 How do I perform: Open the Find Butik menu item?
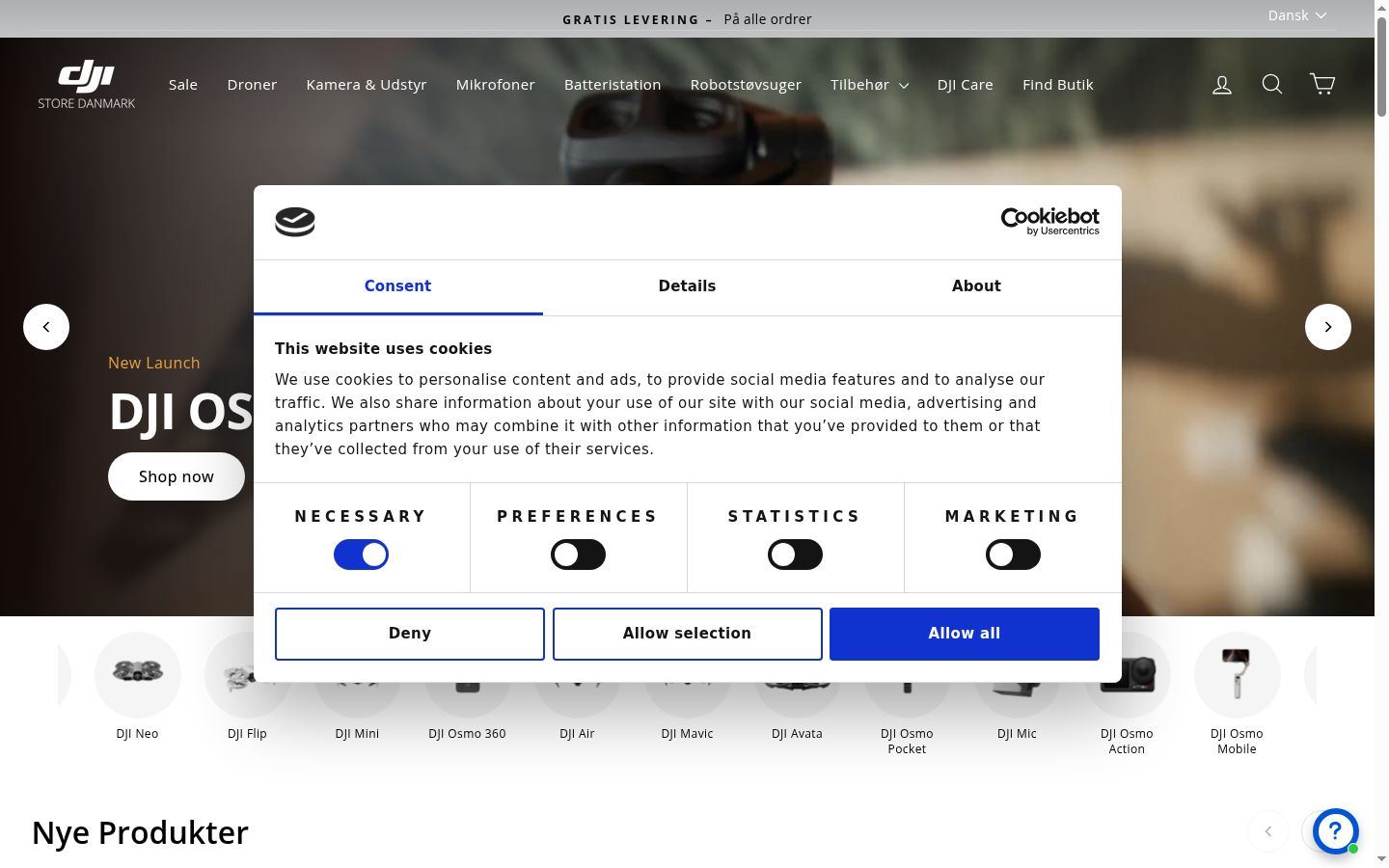tap(1058, 85)
